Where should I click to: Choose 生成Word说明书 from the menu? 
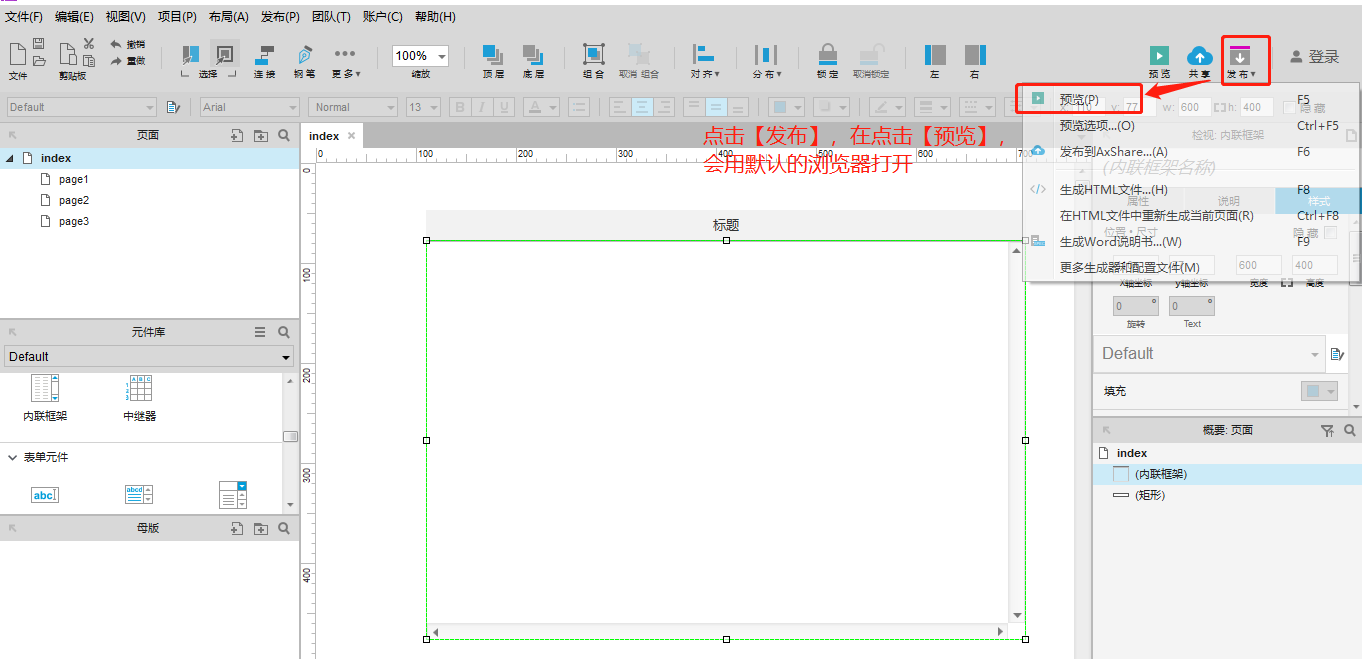[x=1120, y=241]
